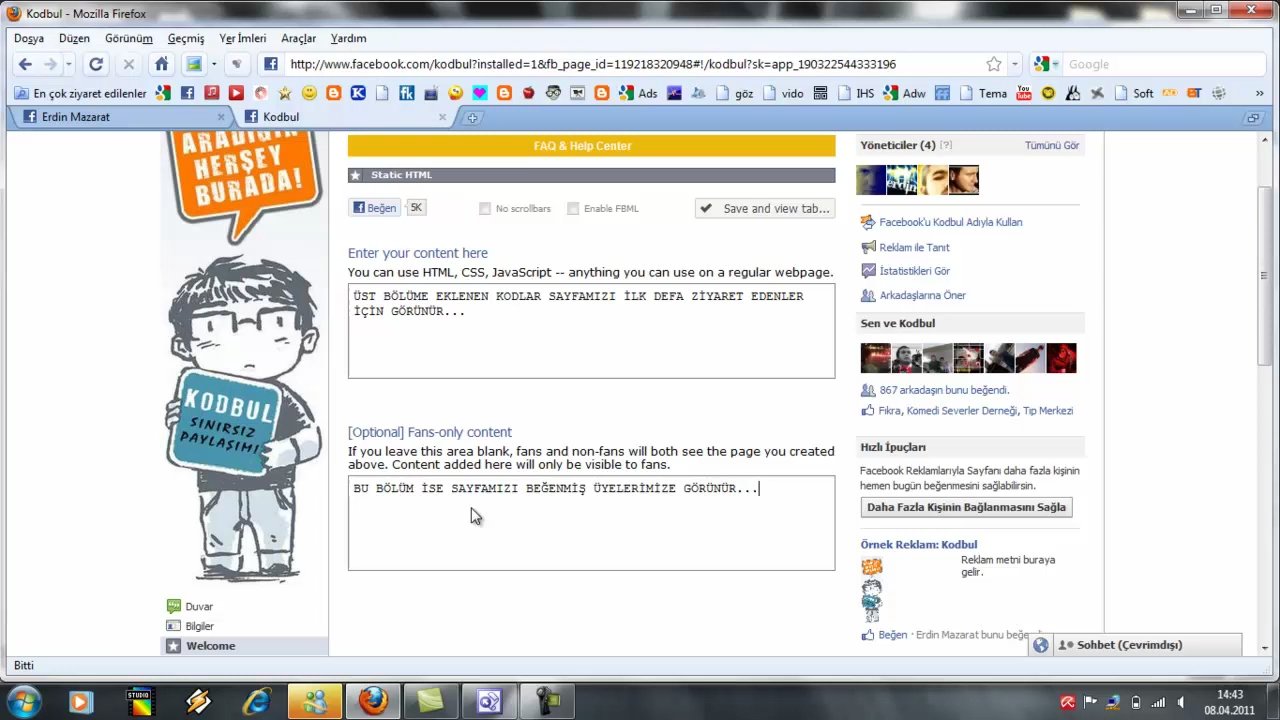This screenshot has width=1280, height=720.
Task: Open the göz bookmark
Action: 734,93
